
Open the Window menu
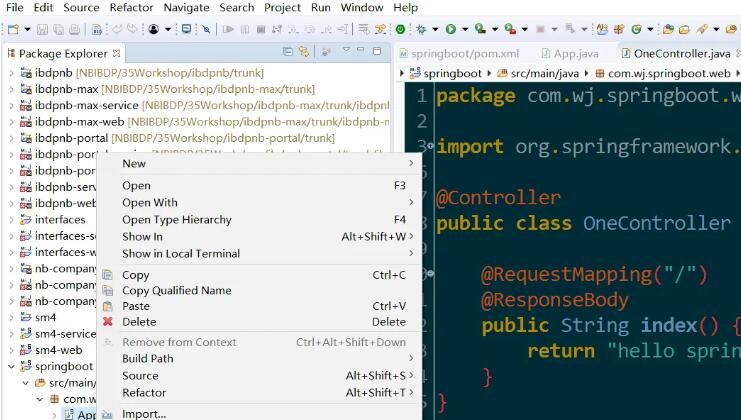click(362, 8)
